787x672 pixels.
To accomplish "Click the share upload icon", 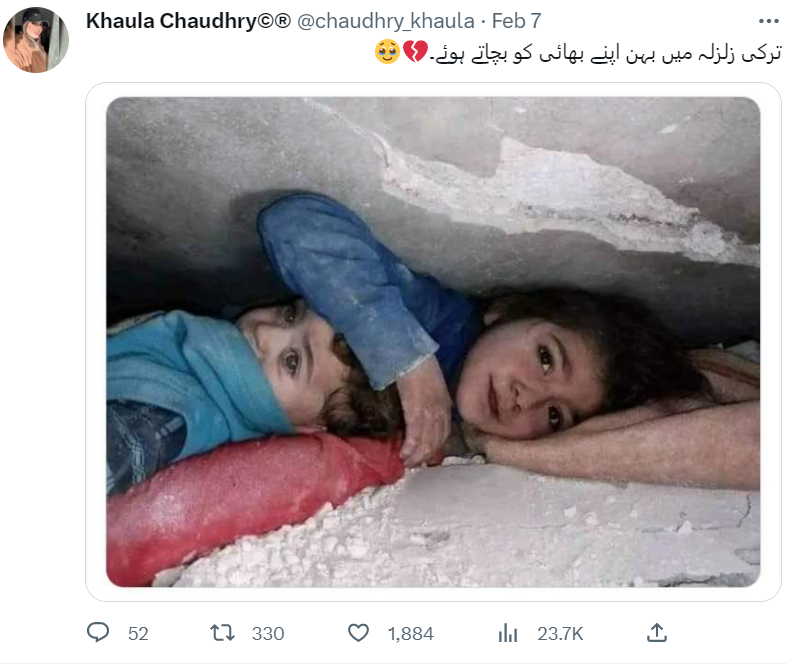I will tap(657, 632).
